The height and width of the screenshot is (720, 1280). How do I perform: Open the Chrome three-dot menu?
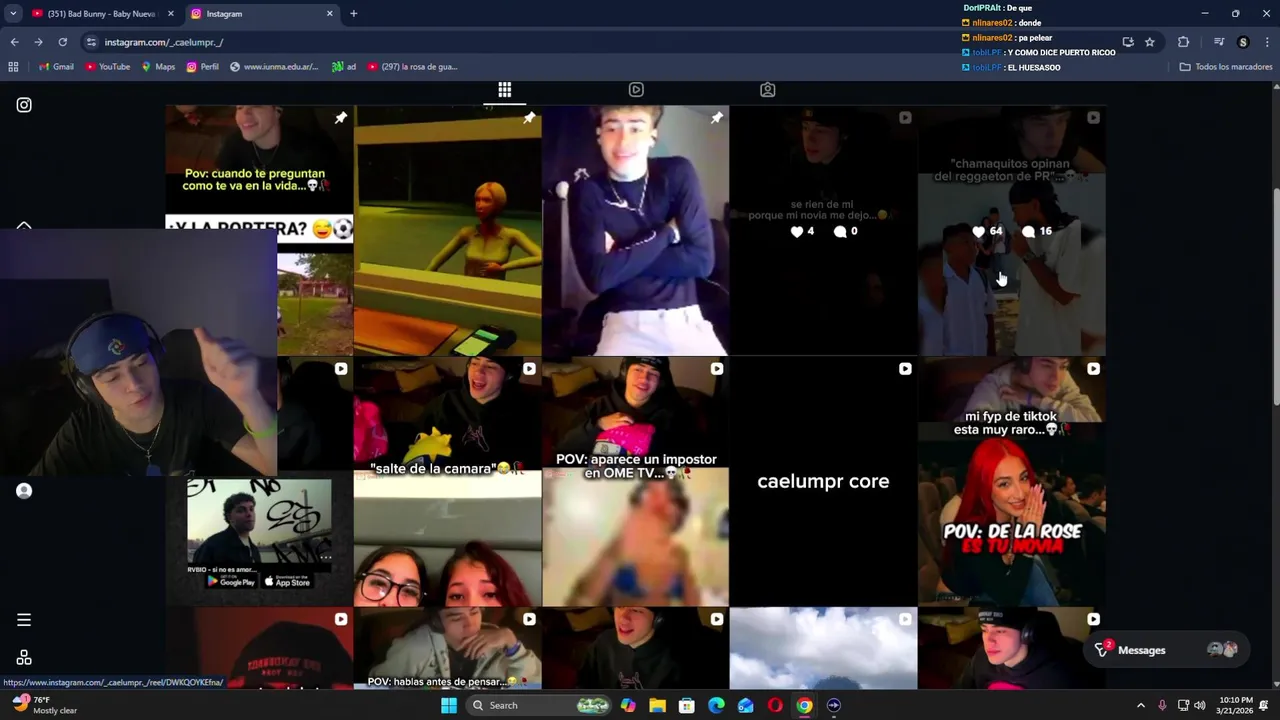[x=1267, y=42]
